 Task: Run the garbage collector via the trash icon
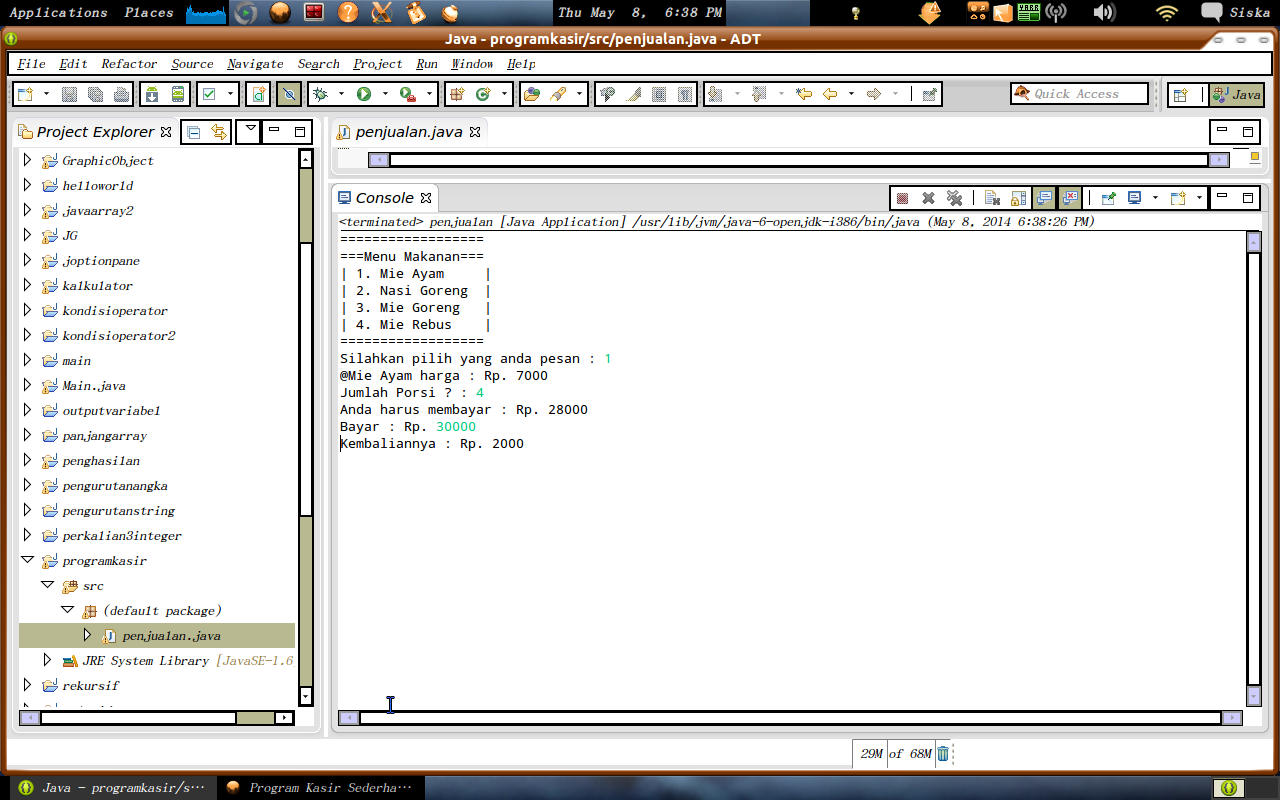tap(941, 753)
